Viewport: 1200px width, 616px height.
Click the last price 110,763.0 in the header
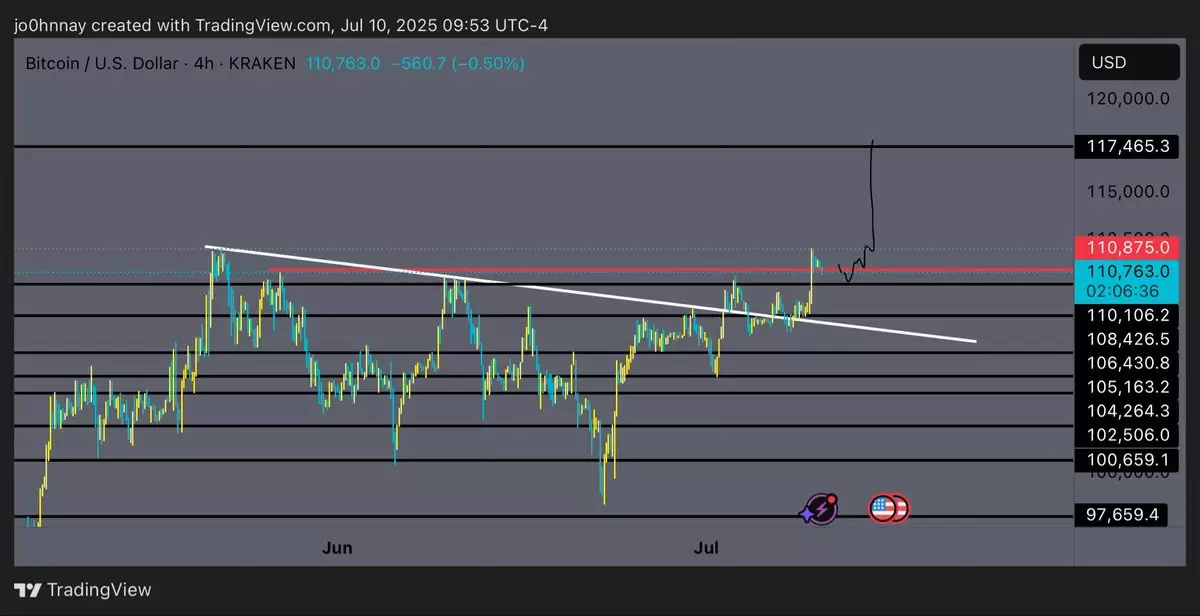coord(342,64)
